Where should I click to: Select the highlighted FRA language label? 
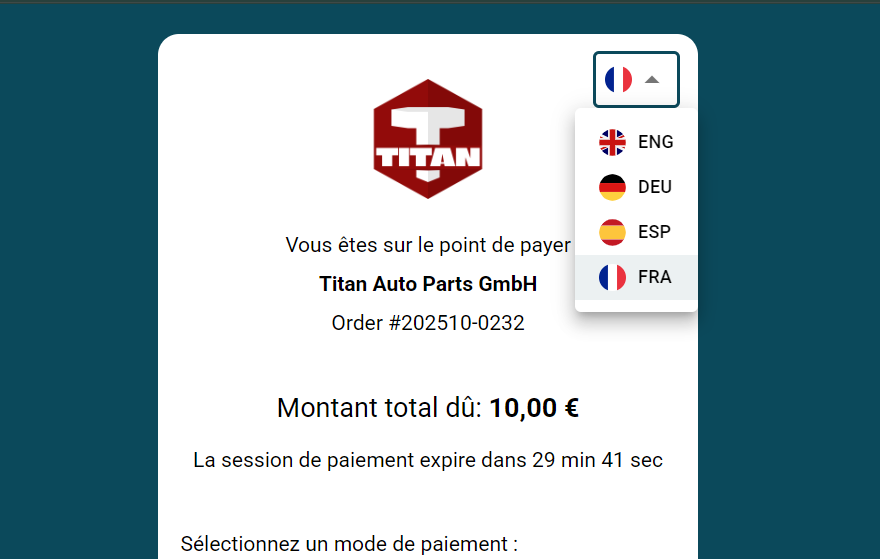[x=655, y=277]
